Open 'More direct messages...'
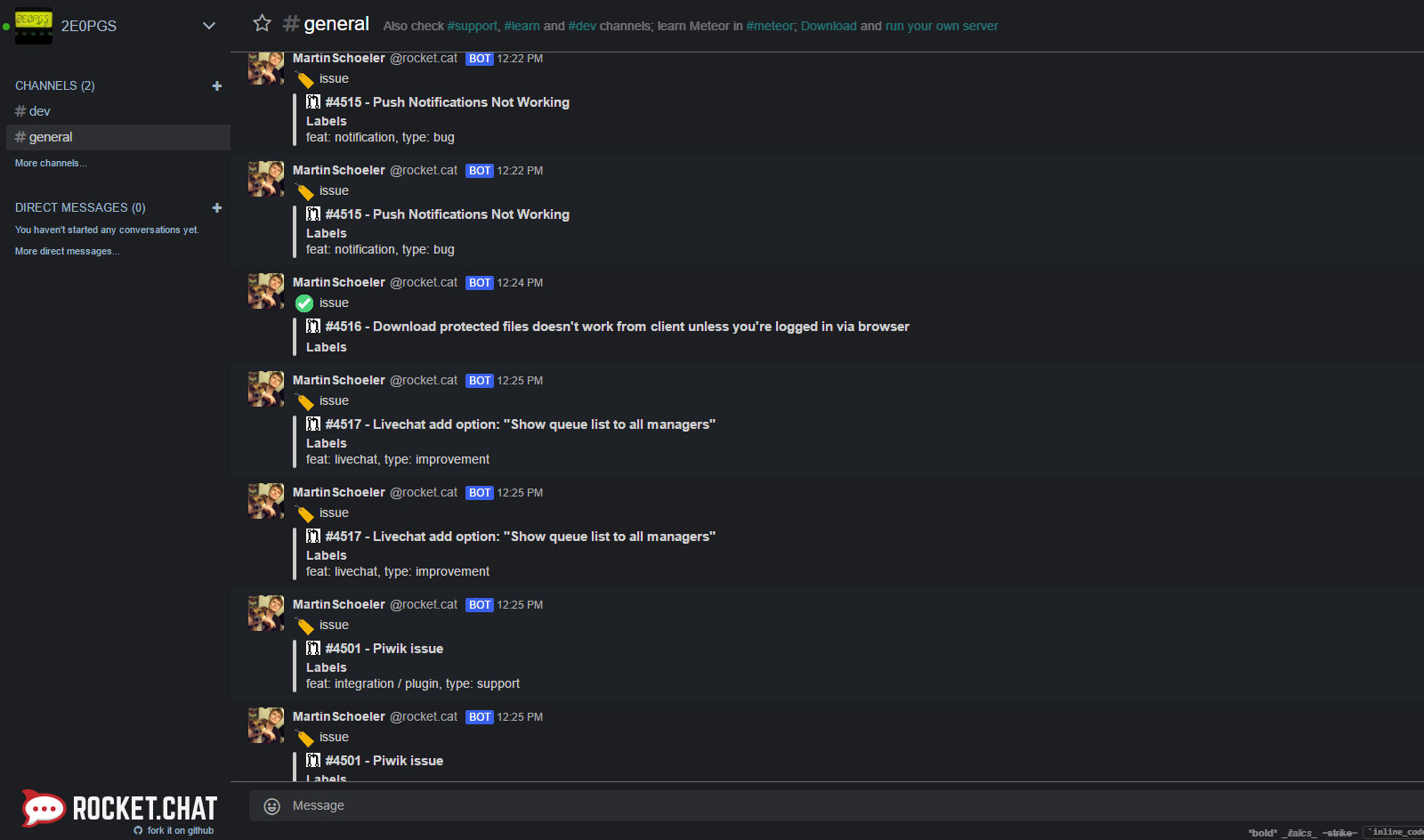The width and height of the screenshot is (1424, 840). (67, 251)
